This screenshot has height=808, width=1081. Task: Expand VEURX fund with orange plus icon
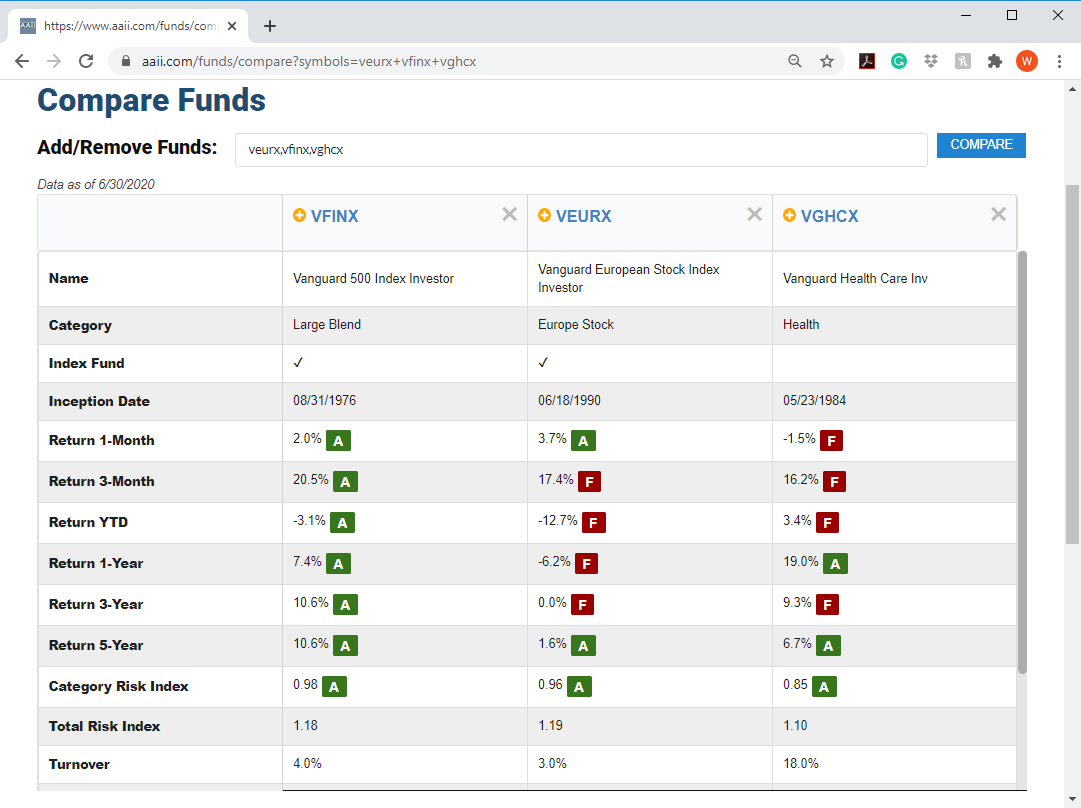[x=544, y=215]
